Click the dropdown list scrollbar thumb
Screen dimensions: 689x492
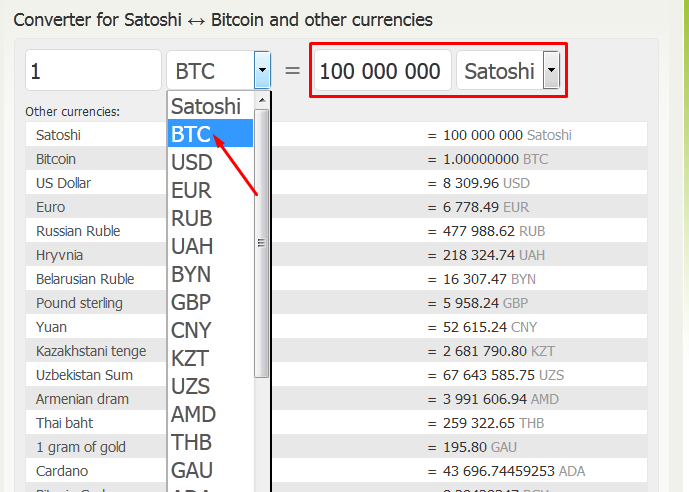coord(261,243)
